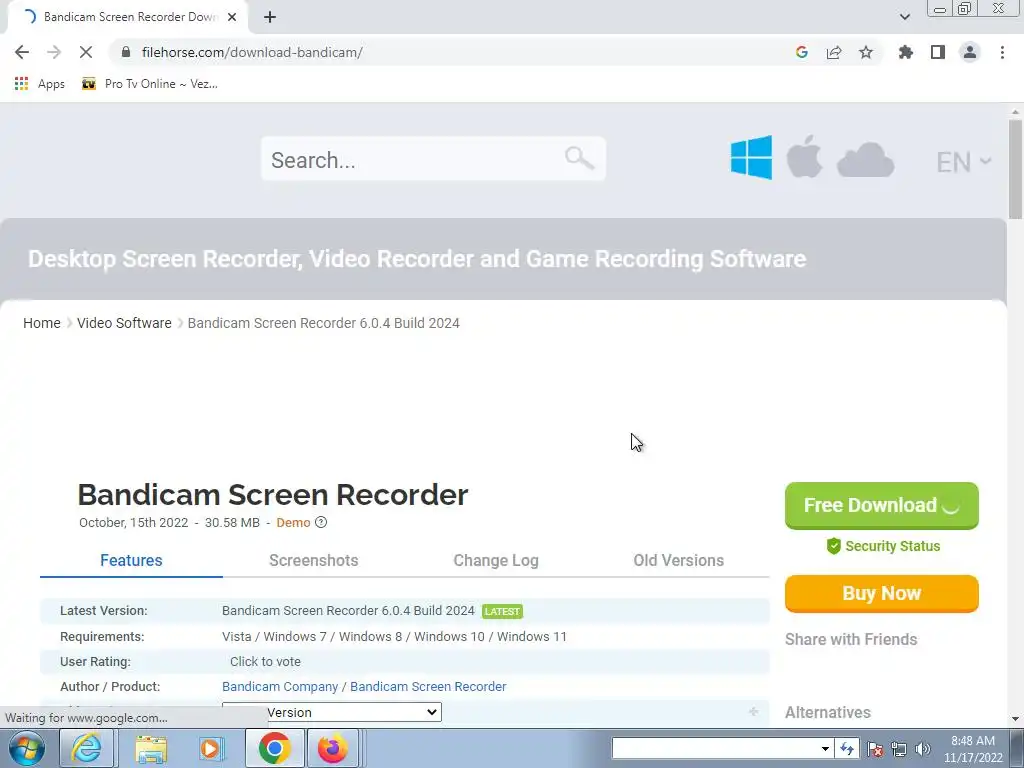Switch to the Old Versions tab
Viewport: 1024px width, 768px height.
679,560
